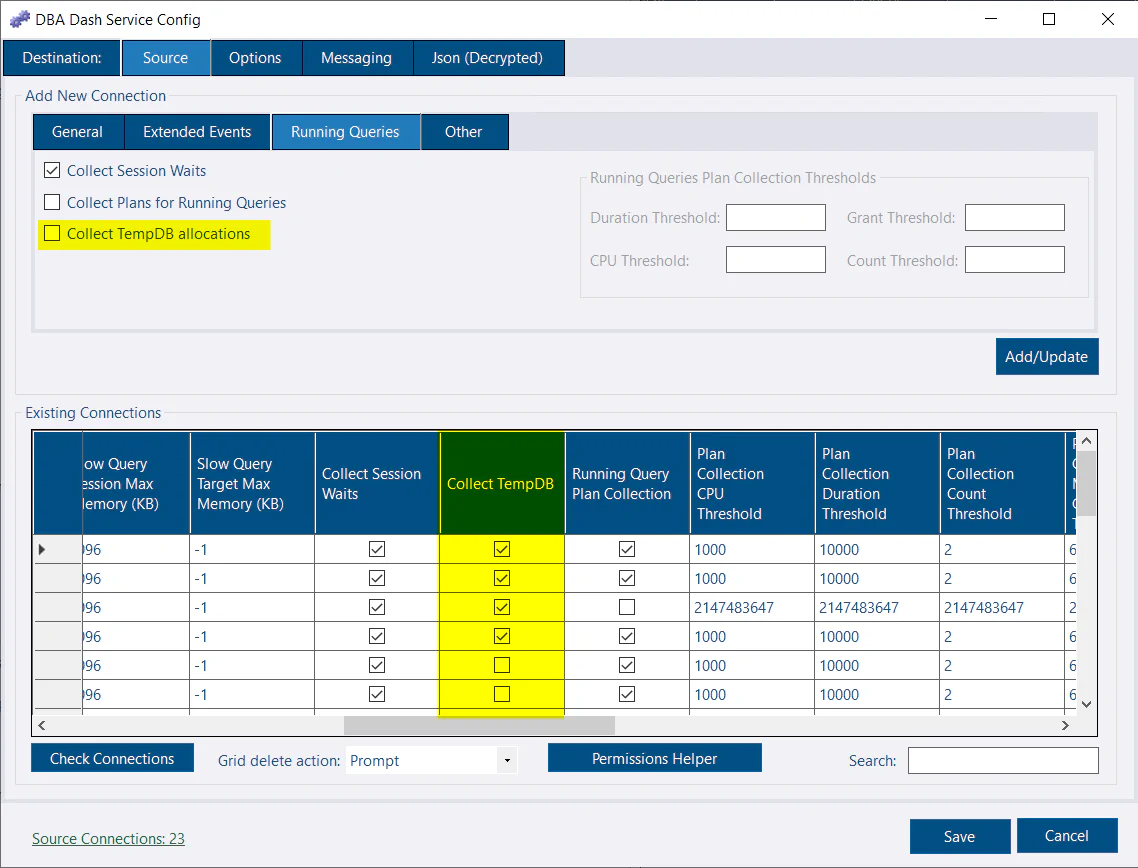Switch to the General tab
Viewport: 1138px width, 868px height.
[78, 131]
